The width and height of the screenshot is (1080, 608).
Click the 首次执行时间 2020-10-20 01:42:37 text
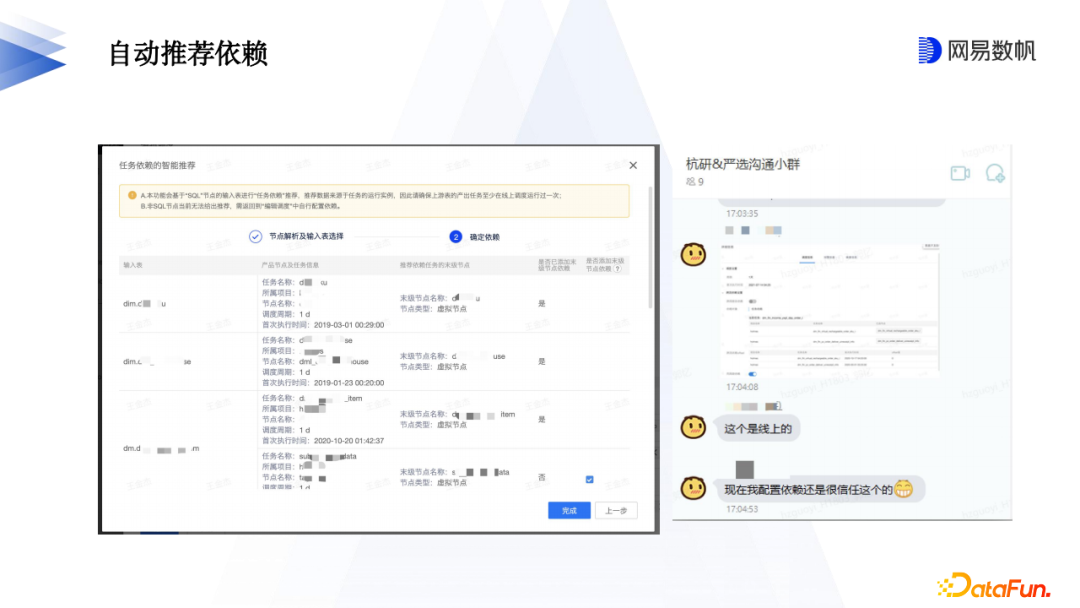tap(323, 441)
